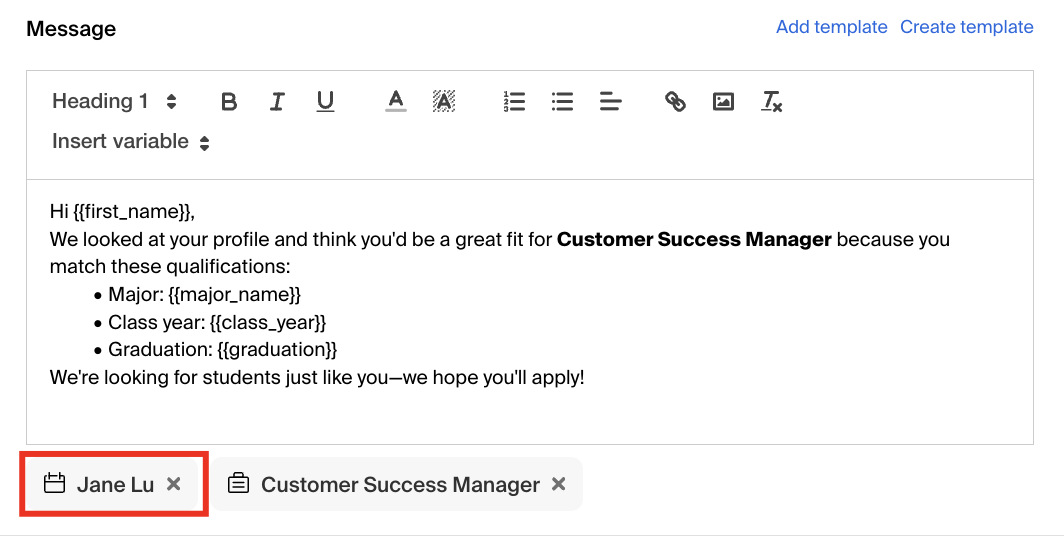
Task: Clear text formatting
Action: tap(771, 102)
